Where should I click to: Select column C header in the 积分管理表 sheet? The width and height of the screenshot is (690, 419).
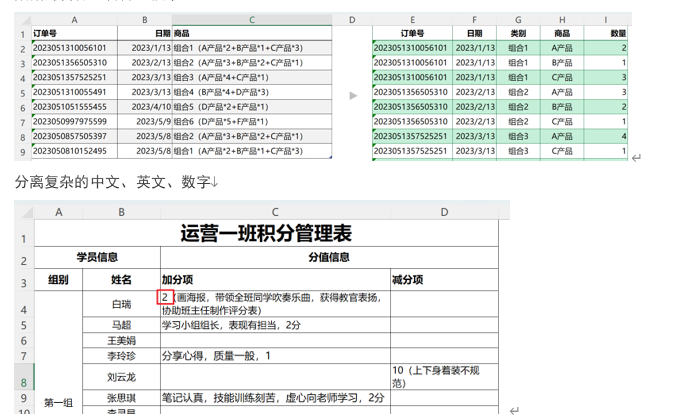(x=275, y=212)
